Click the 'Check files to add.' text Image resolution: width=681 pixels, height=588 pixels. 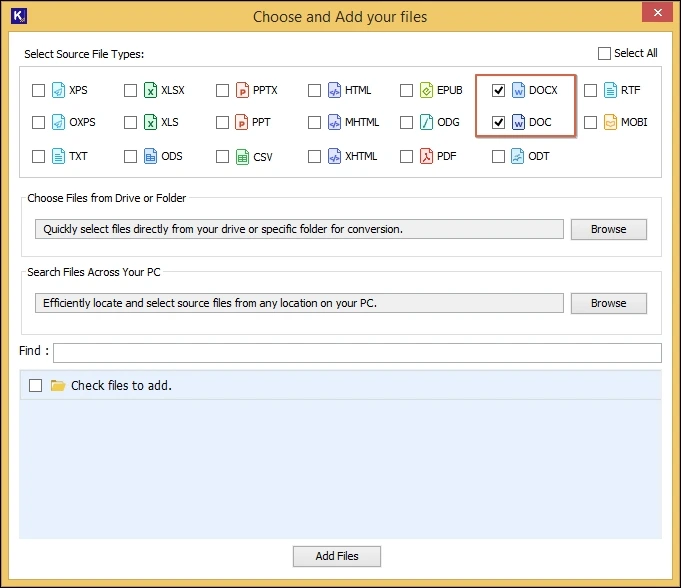tap(121, 385)
